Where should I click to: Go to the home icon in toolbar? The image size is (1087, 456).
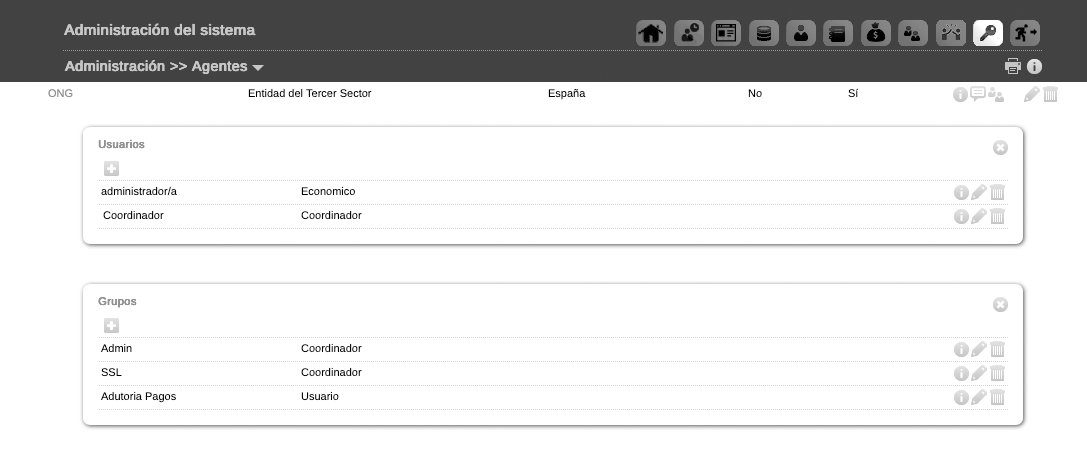click(x=651, y=33)
